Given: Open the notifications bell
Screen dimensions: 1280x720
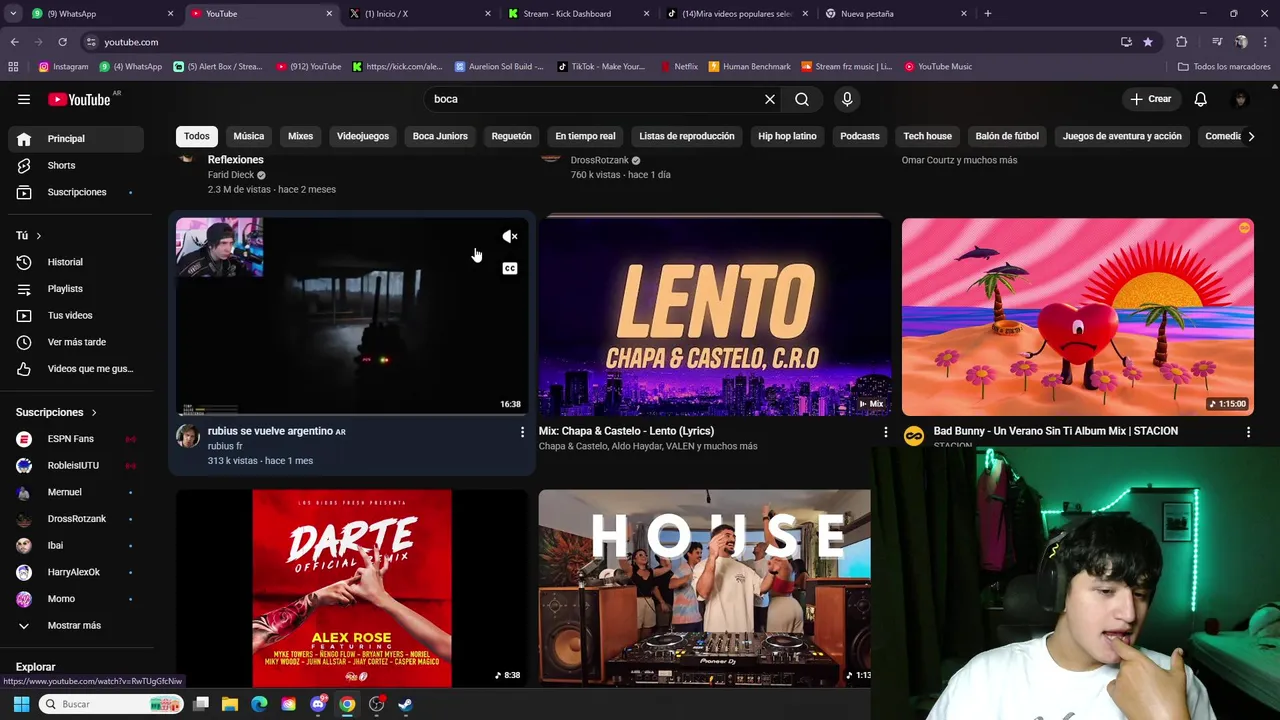Looking at the screenshot, I should coord(1200,99).
